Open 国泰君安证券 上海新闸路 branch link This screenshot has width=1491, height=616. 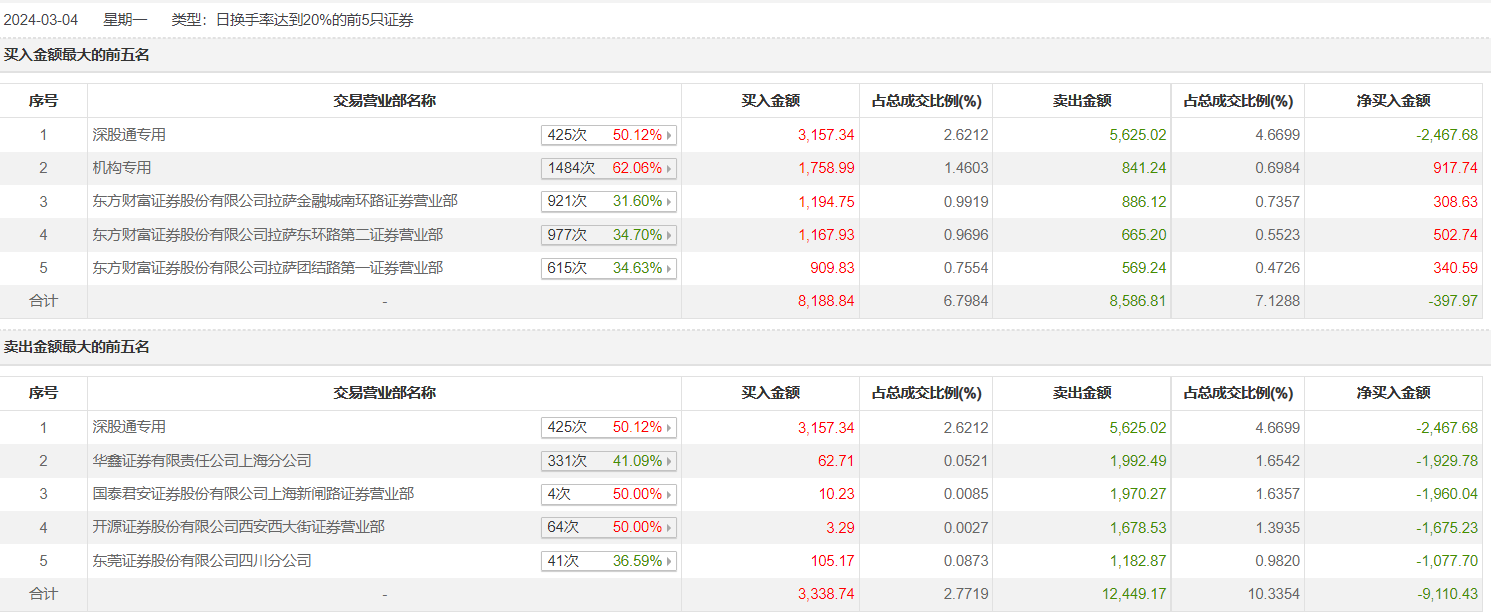point(253,494)
